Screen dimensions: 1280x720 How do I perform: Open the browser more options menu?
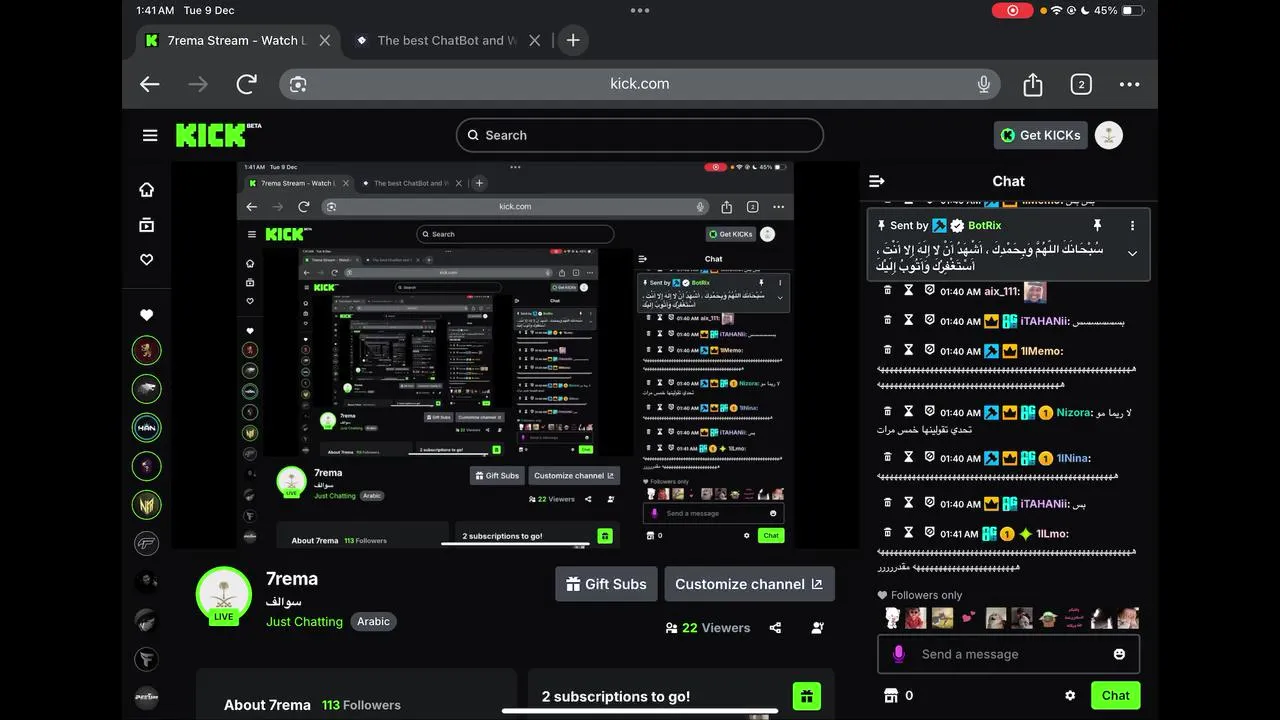tap(1130, 84)
